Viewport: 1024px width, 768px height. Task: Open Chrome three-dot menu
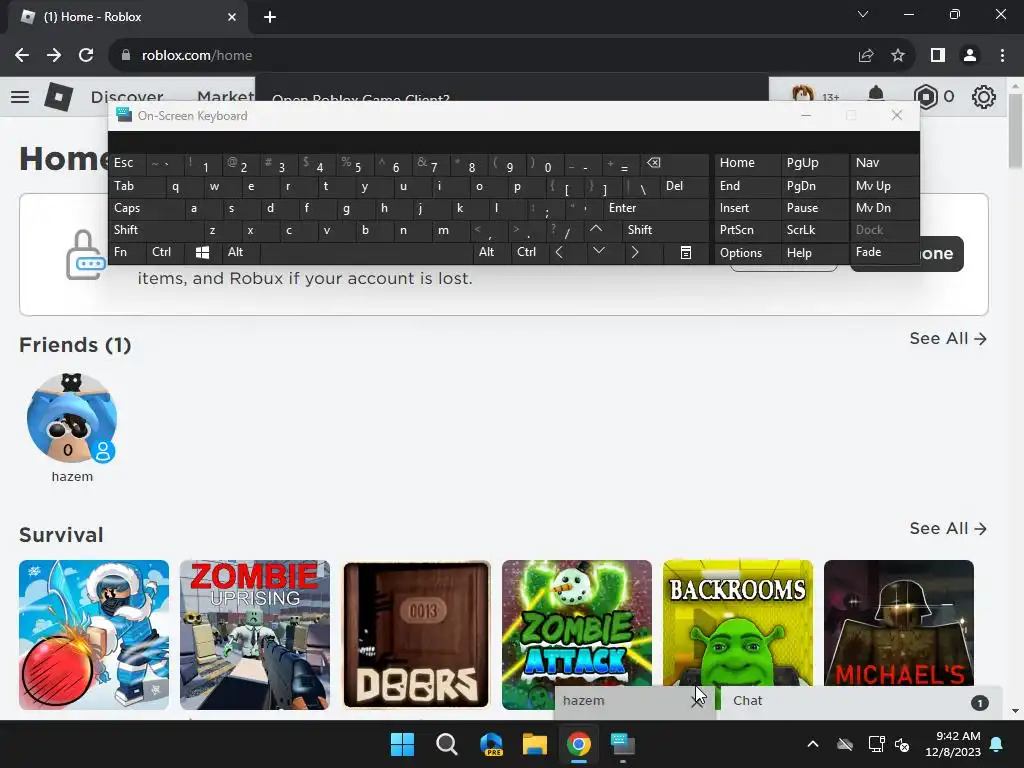[1002, 56]
